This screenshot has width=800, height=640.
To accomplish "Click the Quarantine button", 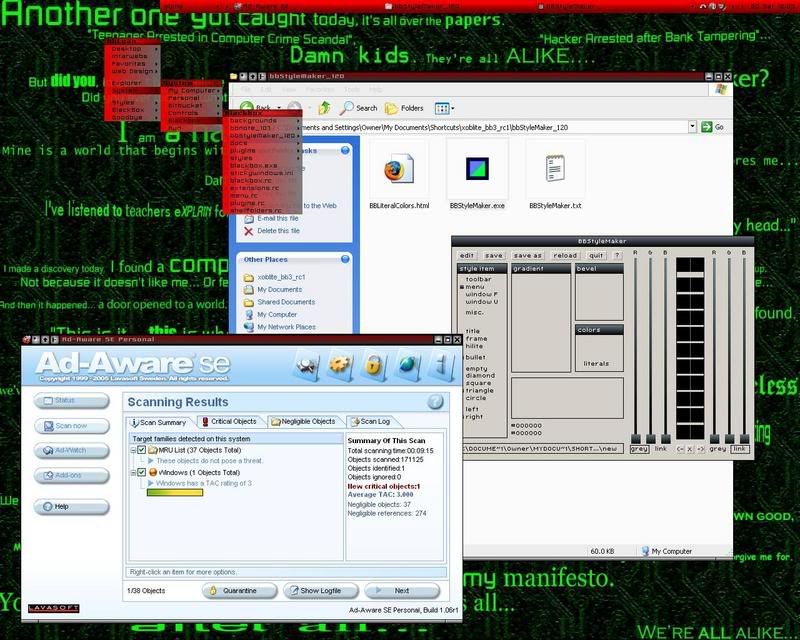I will point(239,591).
